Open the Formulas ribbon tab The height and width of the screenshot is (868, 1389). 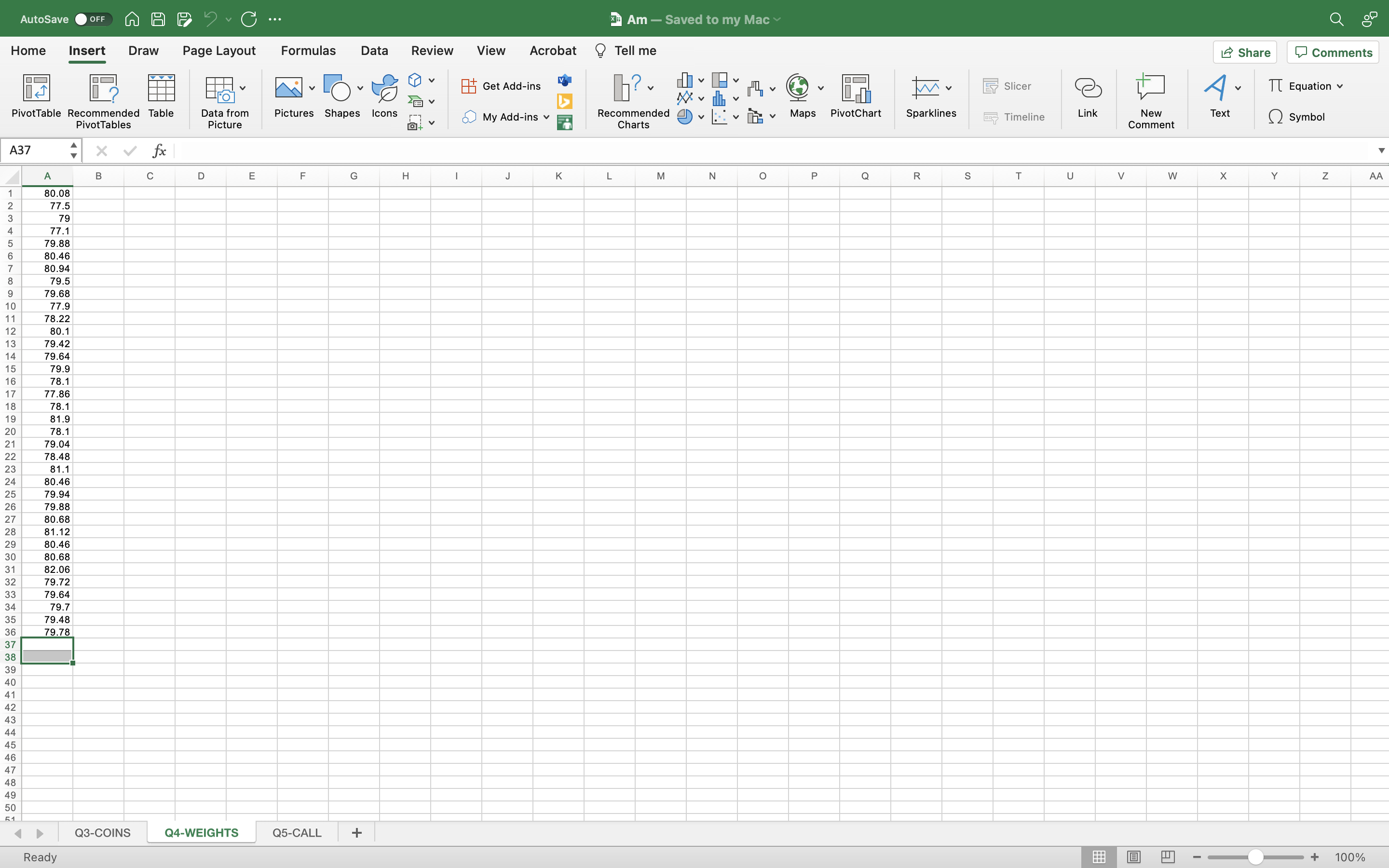pos(308,51)
